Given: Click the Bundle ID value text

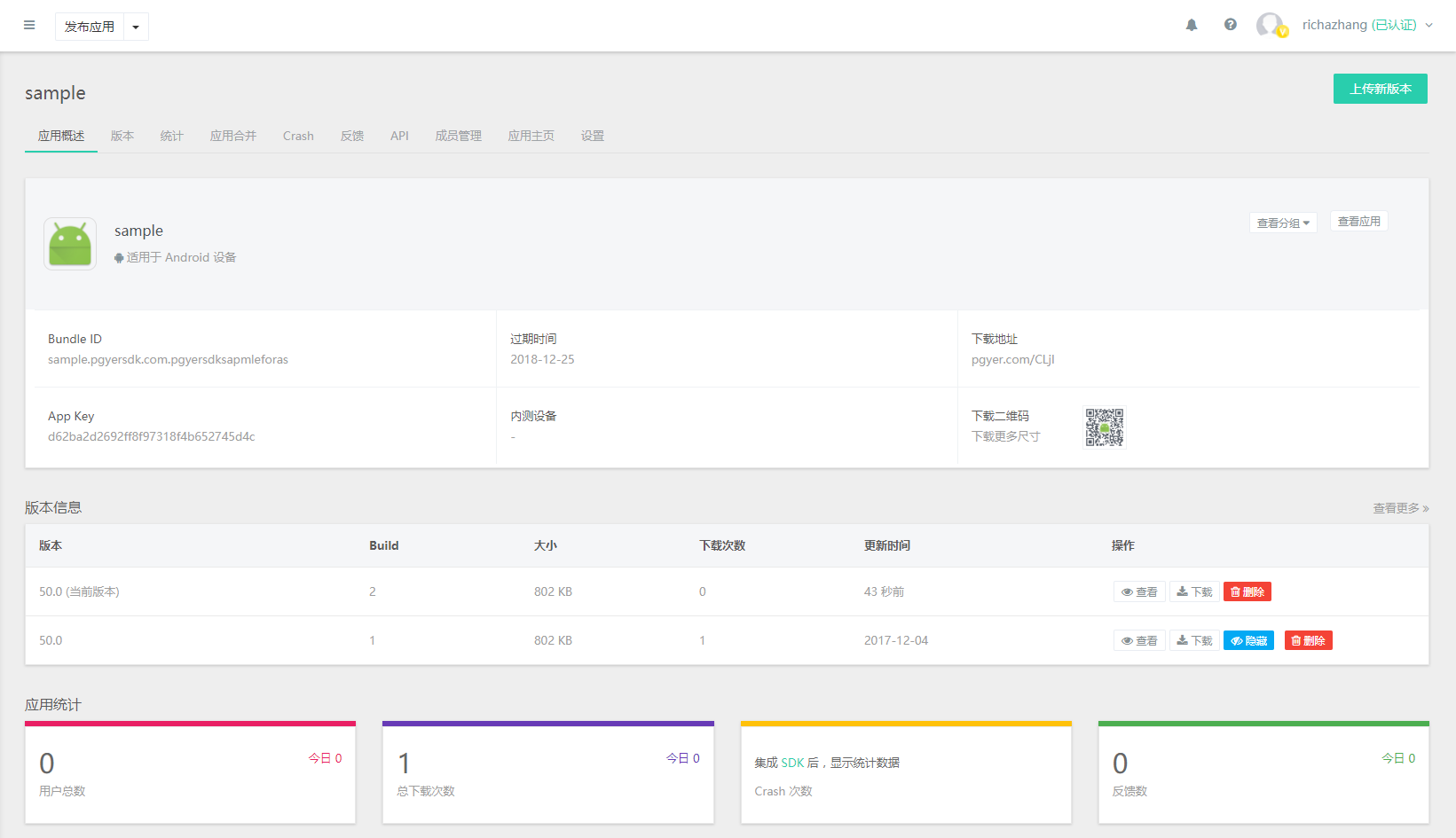Looking at the screenshot, I should pyautogui.click(x=168, y=359).
